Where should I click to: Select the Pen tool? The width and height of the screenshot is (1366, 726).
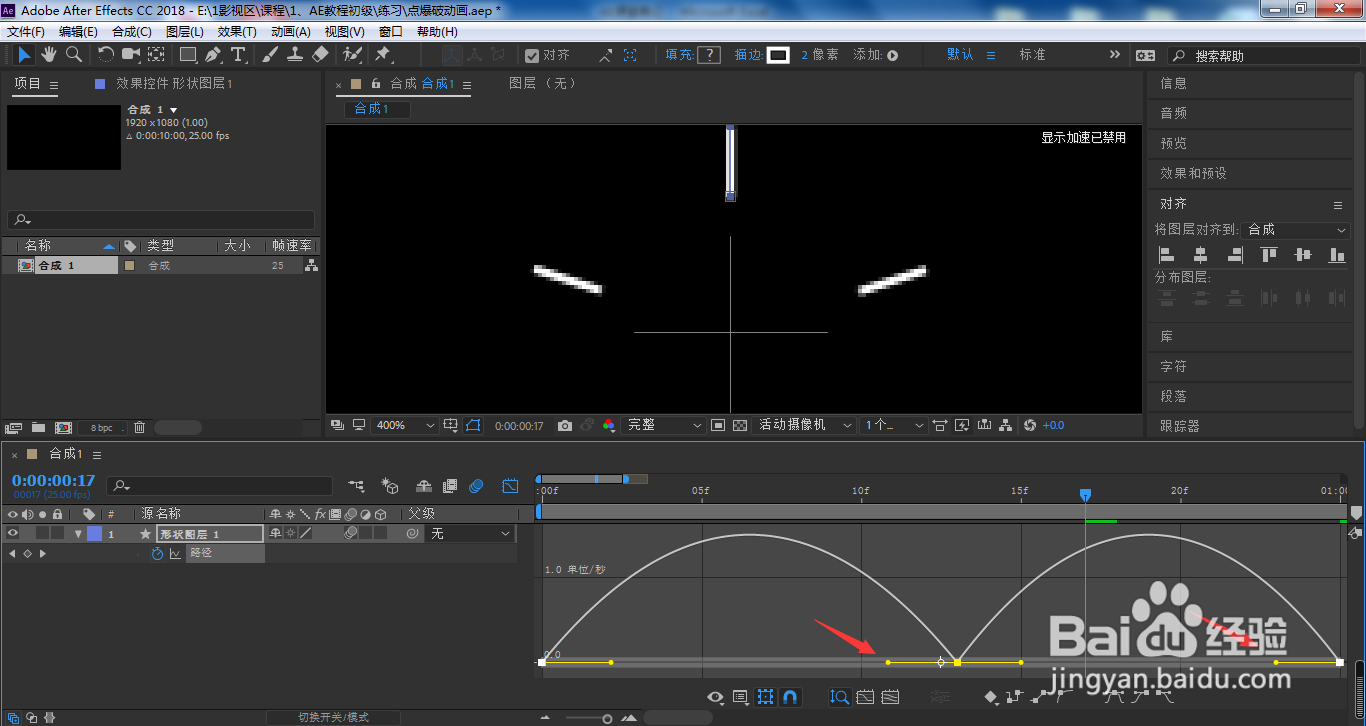pos(213,54)
